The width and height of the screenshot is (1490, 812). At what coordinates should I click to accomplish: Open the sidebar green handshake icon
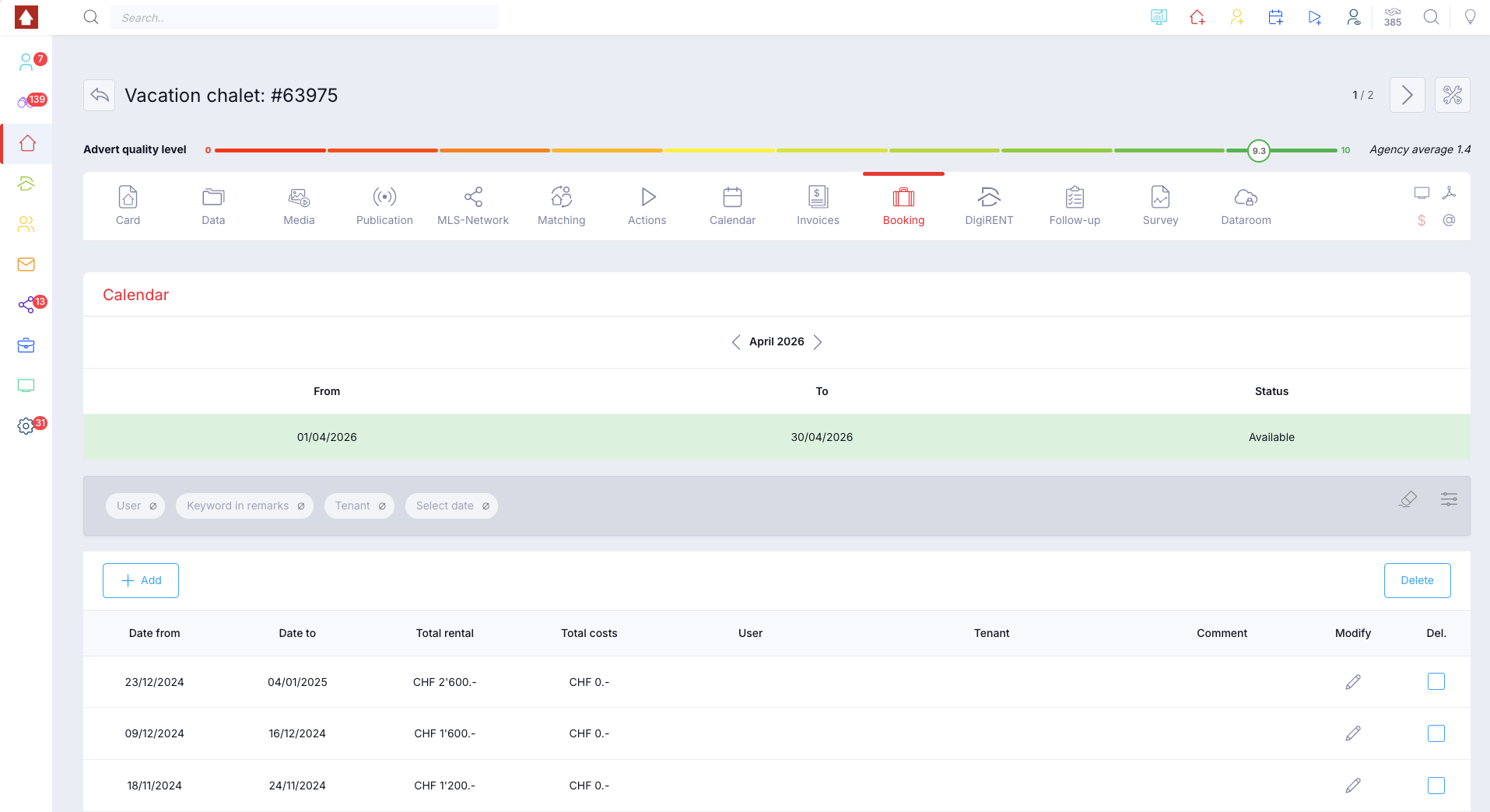tap(26, 184)
